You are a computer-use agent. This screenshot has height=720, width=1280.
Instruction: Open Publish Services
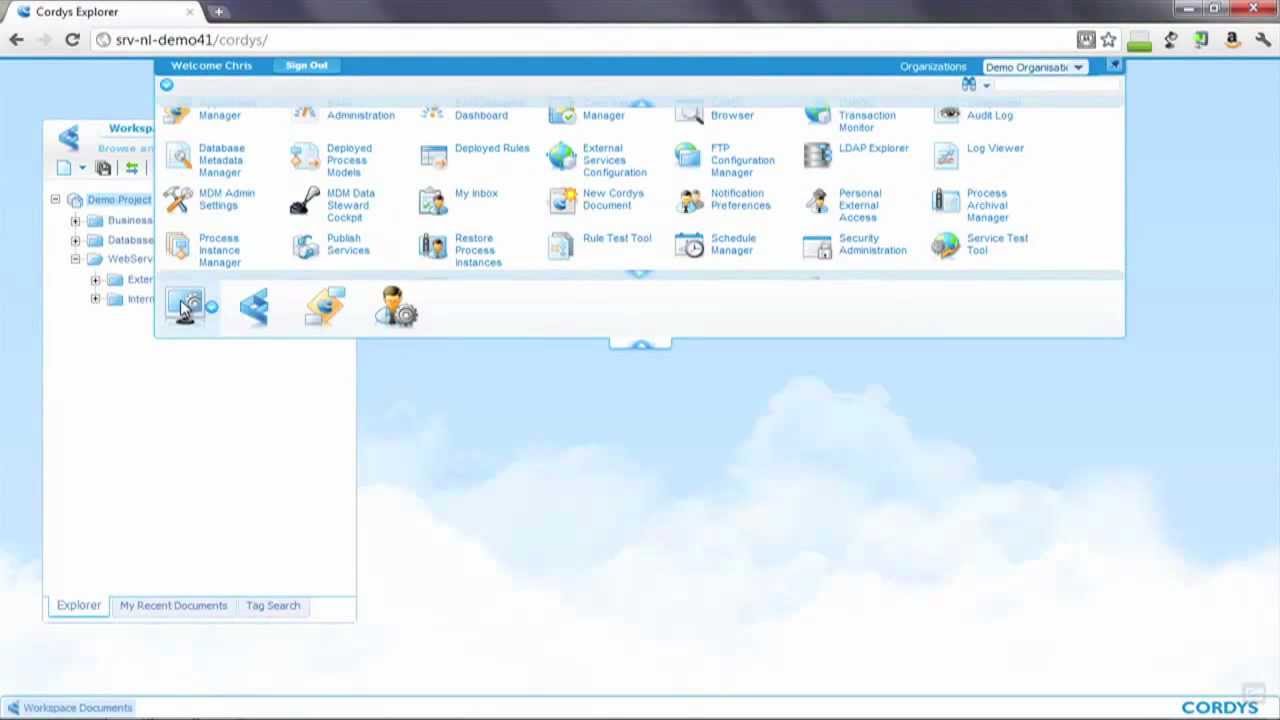(305, 245)
